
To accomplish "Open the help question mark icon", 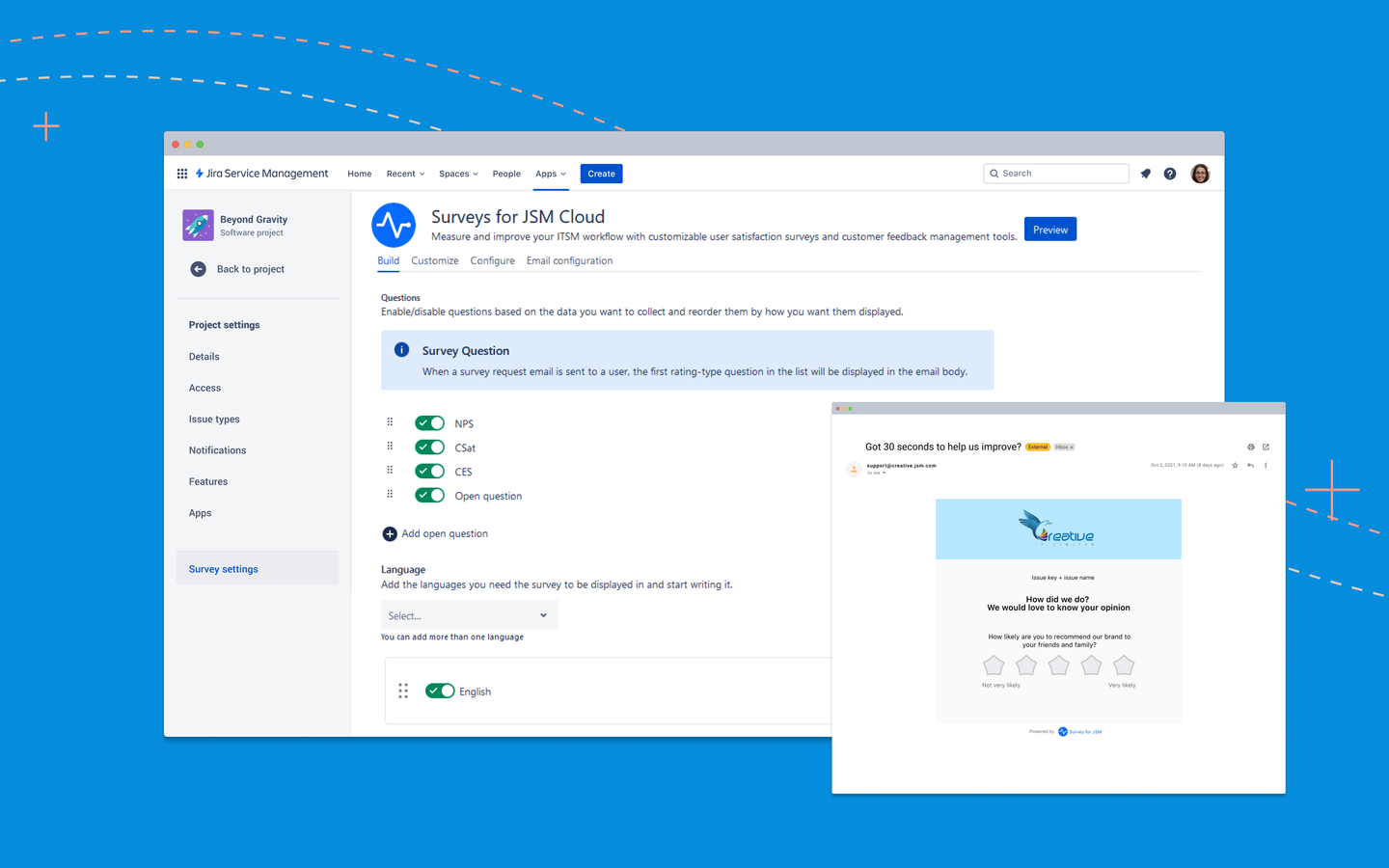I will tap(1170, 174).
